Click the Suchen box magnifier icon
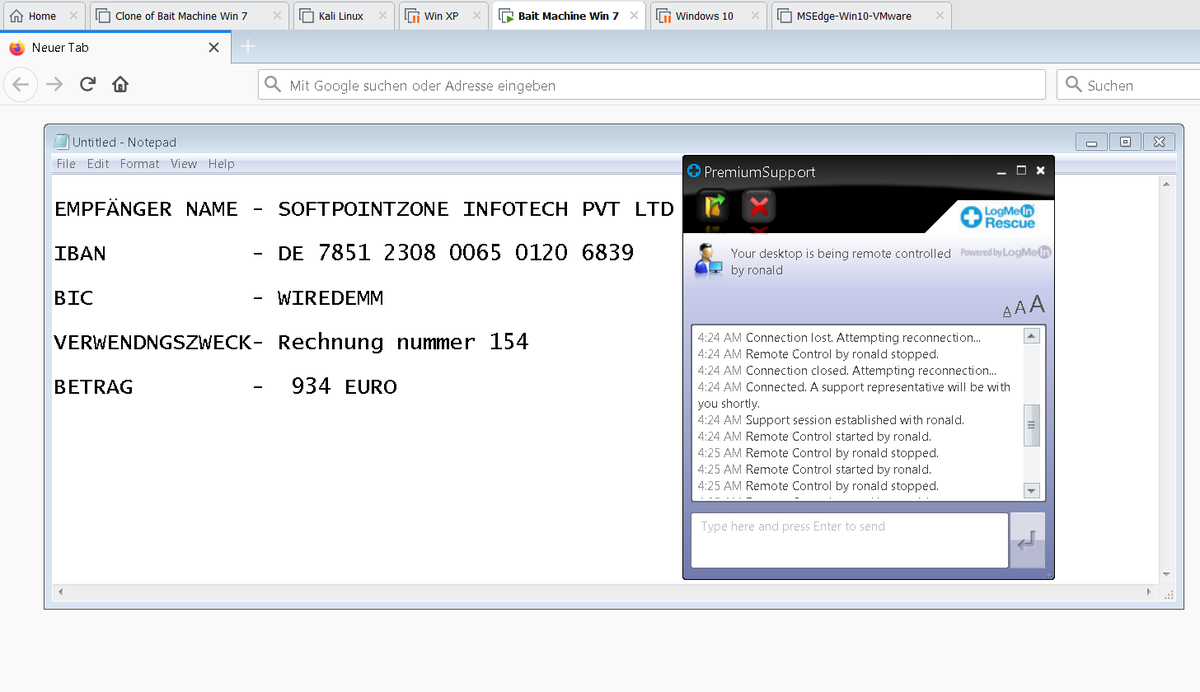Viewport: 1200px width, 692px height. tap(1074, 85)
